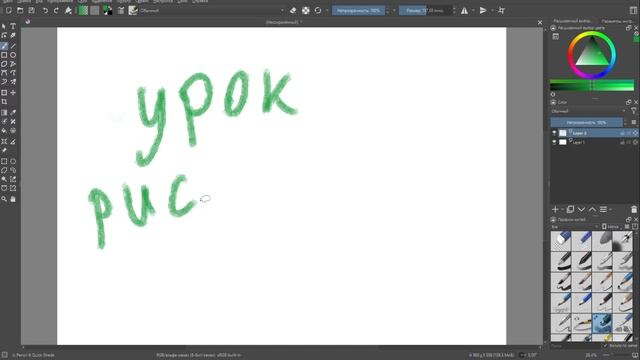The image size is (640, 360).
Task: Adjust the brush opacity slider in toolbar
Action: 358,11
